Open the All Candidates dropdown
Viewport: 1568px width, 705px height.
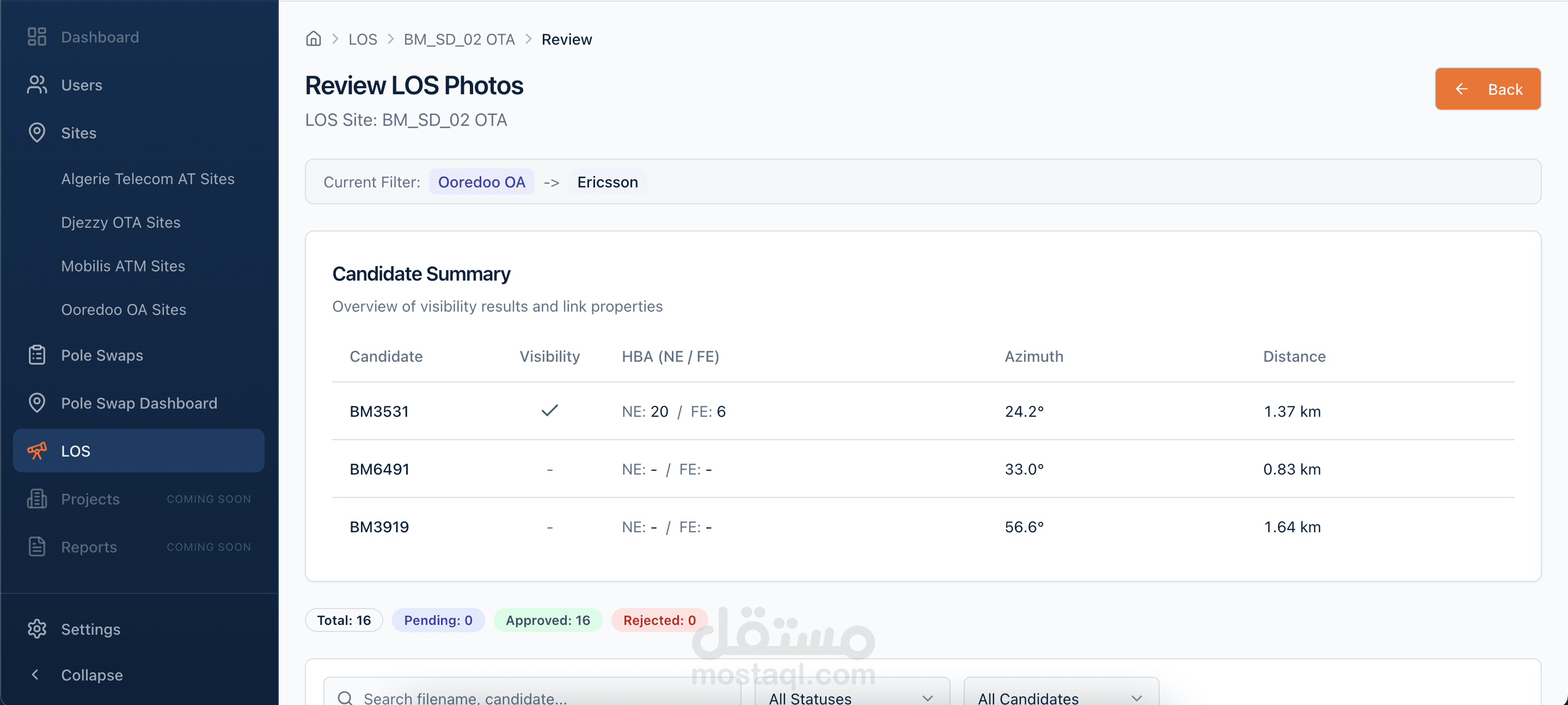[1061, 697]
